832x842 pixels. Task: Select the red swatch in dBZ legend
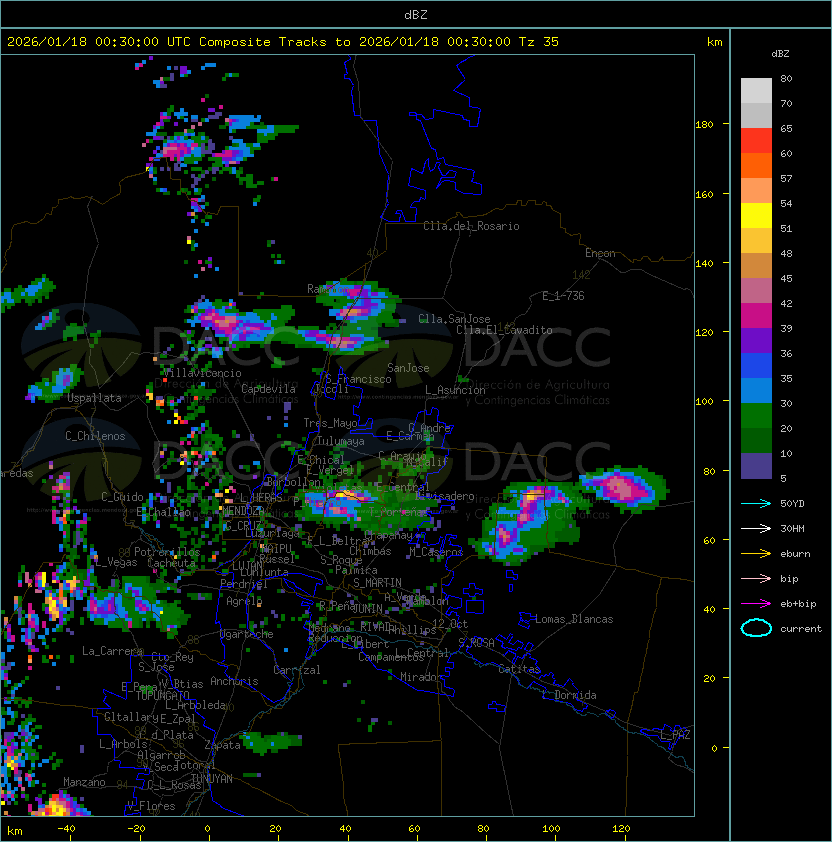point(756,141)
